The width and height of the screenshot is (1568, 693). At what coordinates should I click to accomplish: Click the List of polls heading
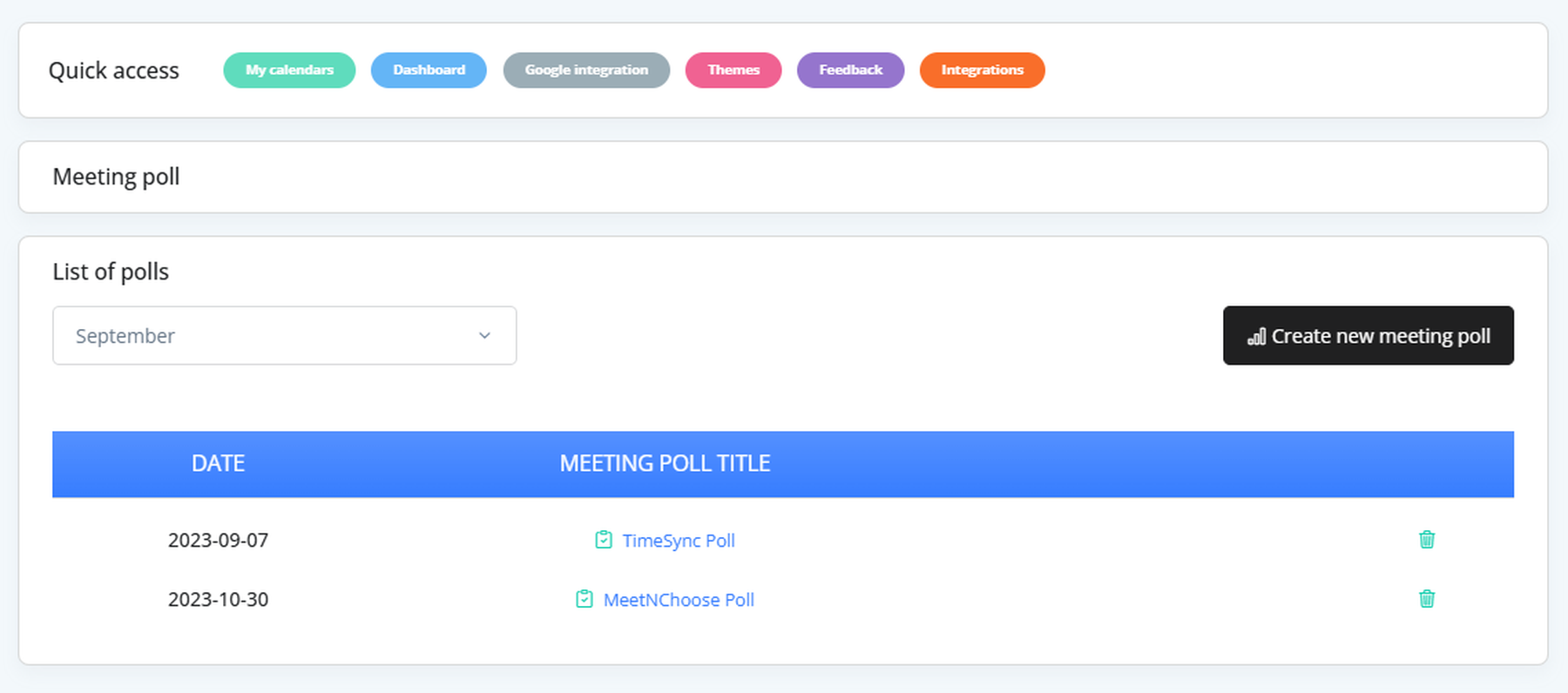click(111, 272)
